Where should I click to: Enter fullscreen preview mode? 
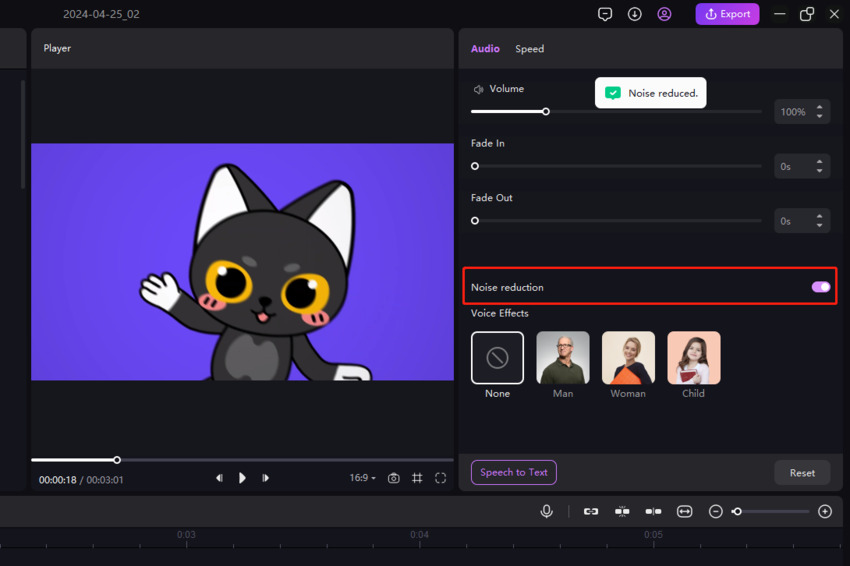click(x=440, y=479)
